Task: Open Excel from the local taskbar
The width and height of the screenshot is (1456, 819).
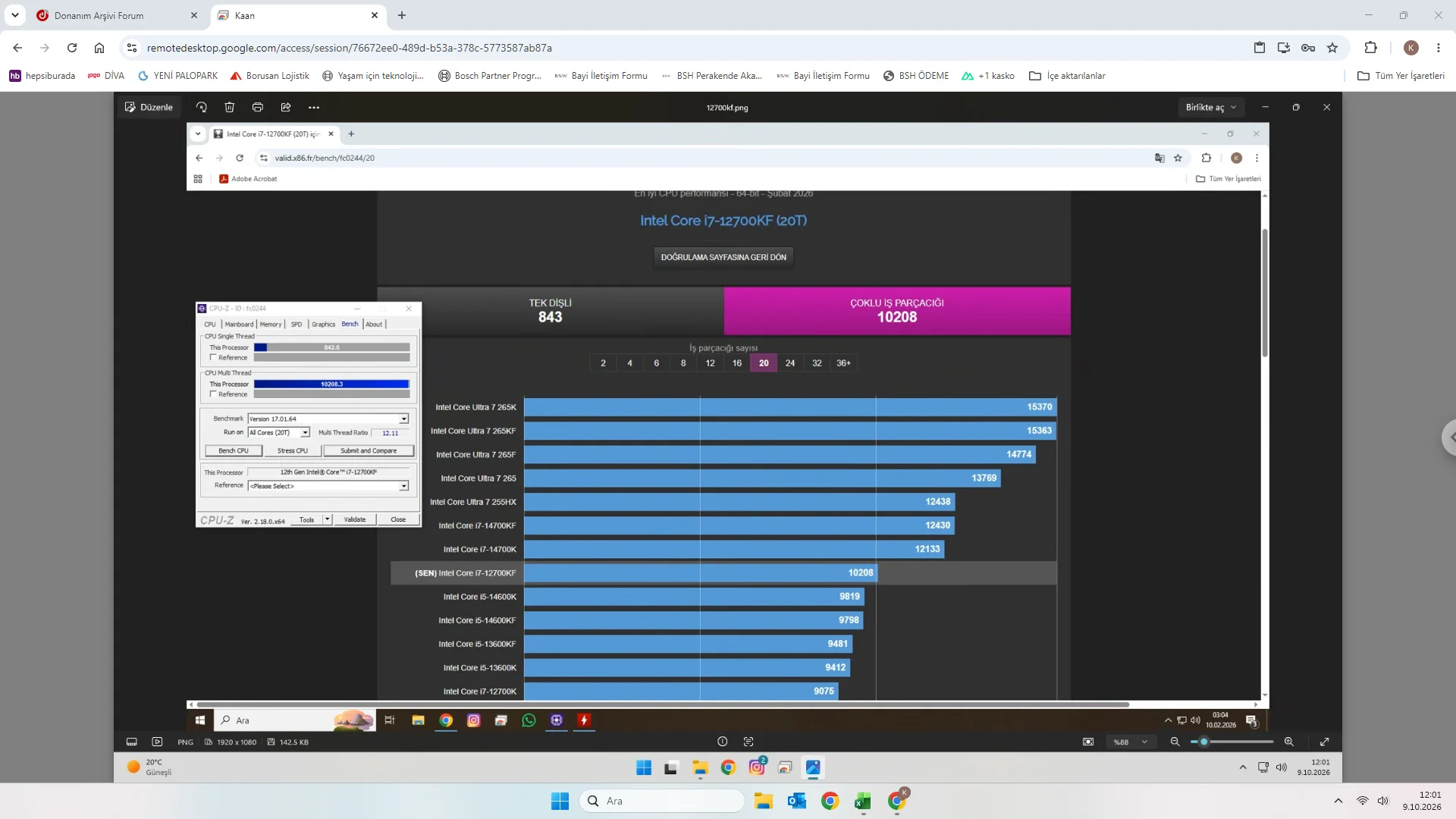Action: point(863,801)
